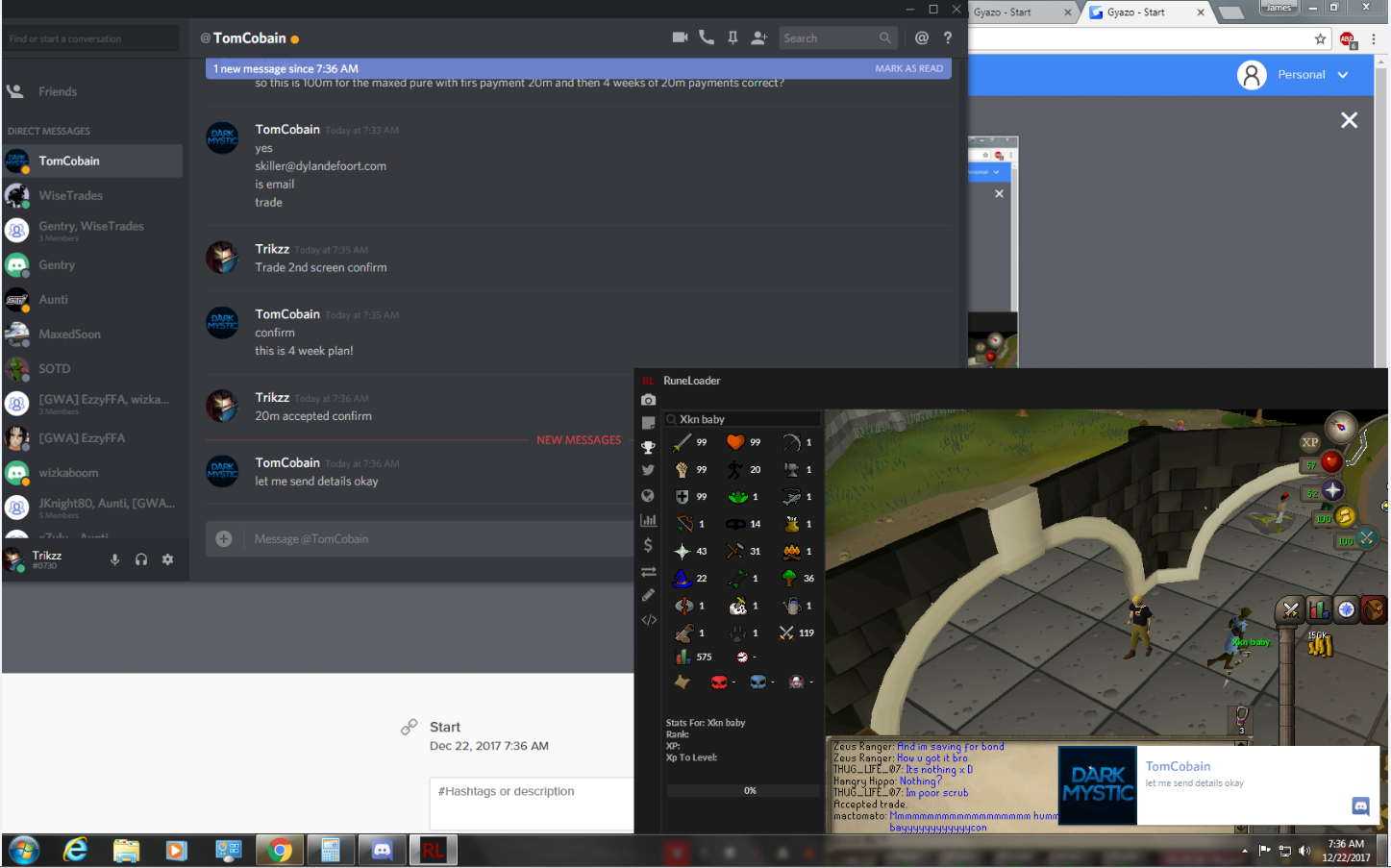The height and width of the screenshot is (868, 1391).
Task: Close the Gyazo image overlay X
Action: click(x=1350, y=120)
